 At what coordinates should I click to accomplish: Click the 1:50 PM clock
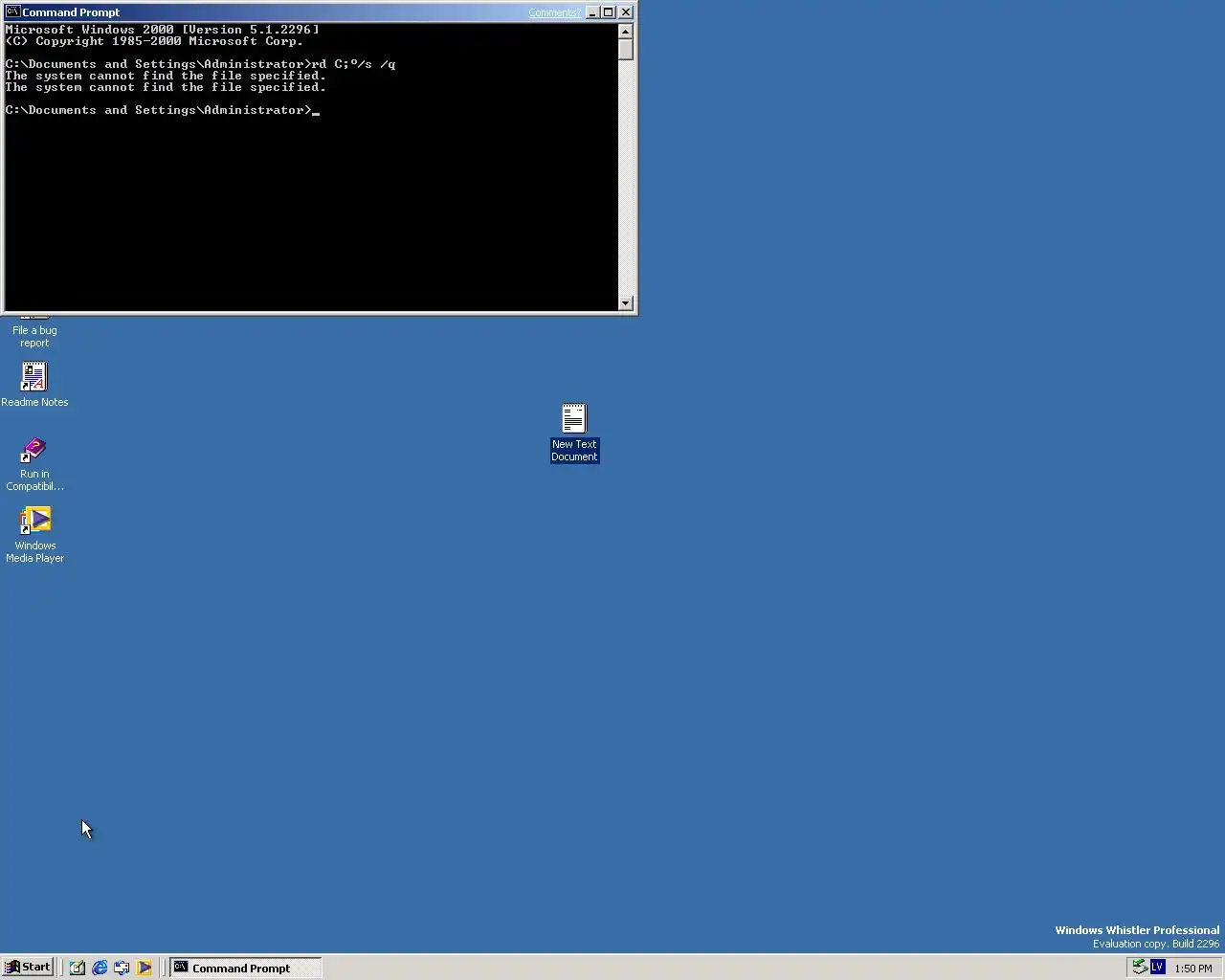(1192, 969)
